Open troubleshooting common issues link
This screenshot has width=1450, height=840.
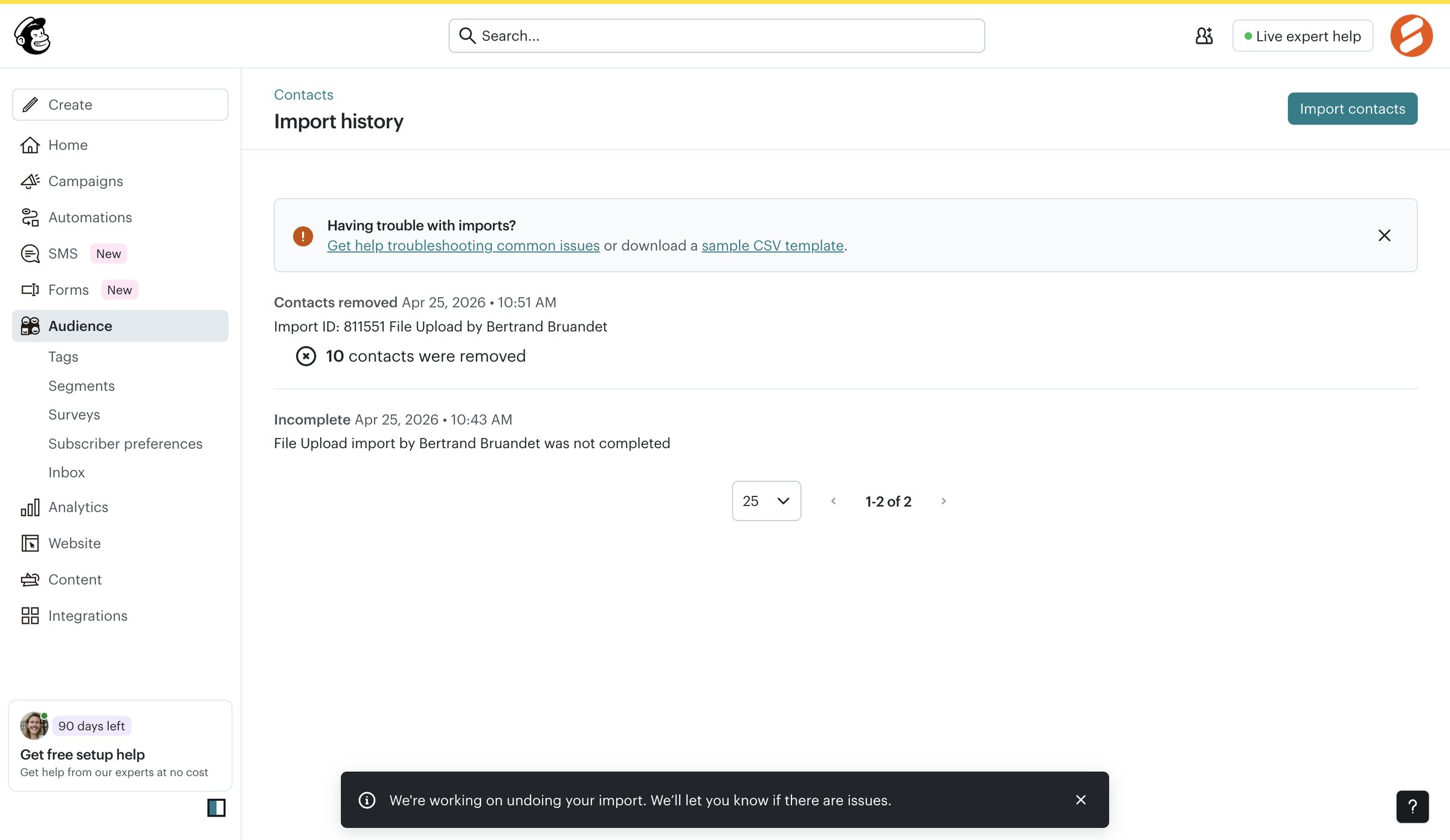click(x=463, y=246)
